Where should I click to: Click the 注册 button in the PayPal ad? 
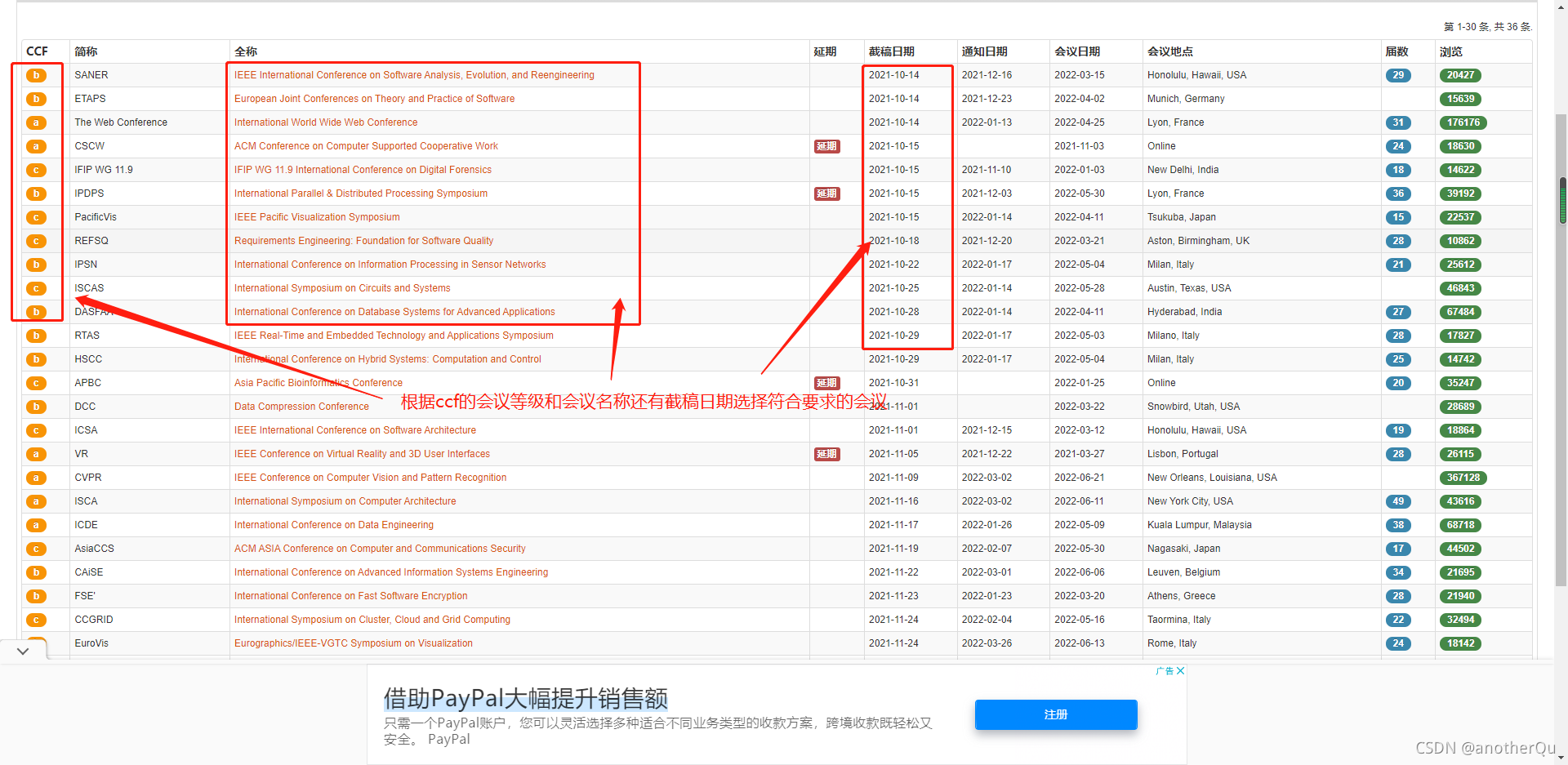[x=1056, y=714]
